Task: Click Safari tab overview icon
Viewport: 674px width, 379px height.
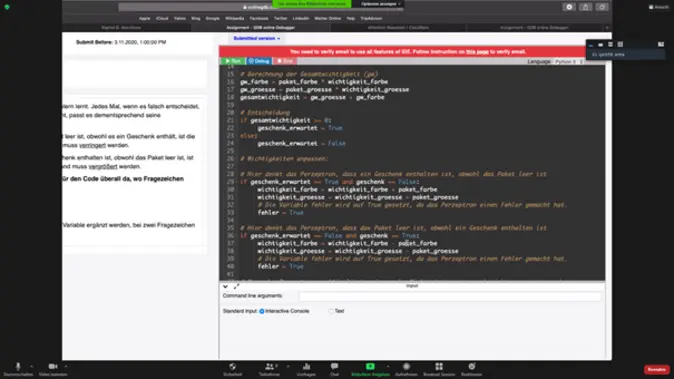Action: click(x=602, y=7)
